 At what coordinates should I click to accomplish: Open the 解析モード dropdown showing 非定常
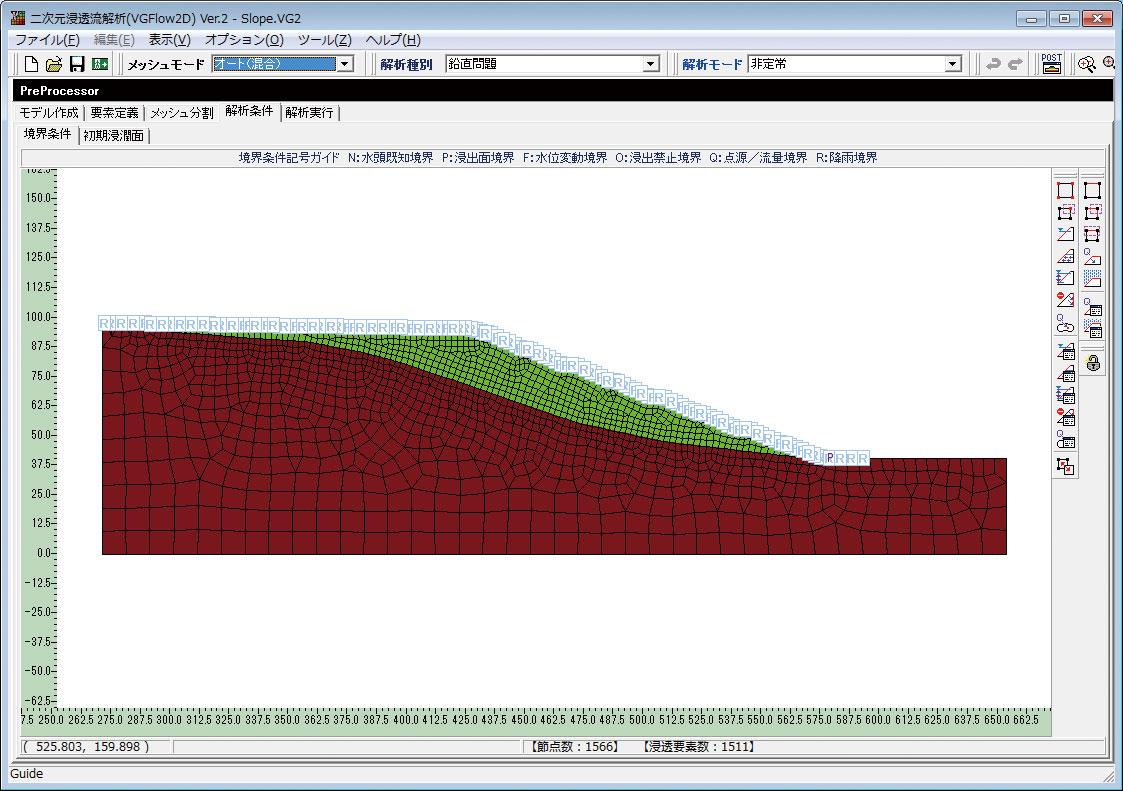(x=953, y=64)
